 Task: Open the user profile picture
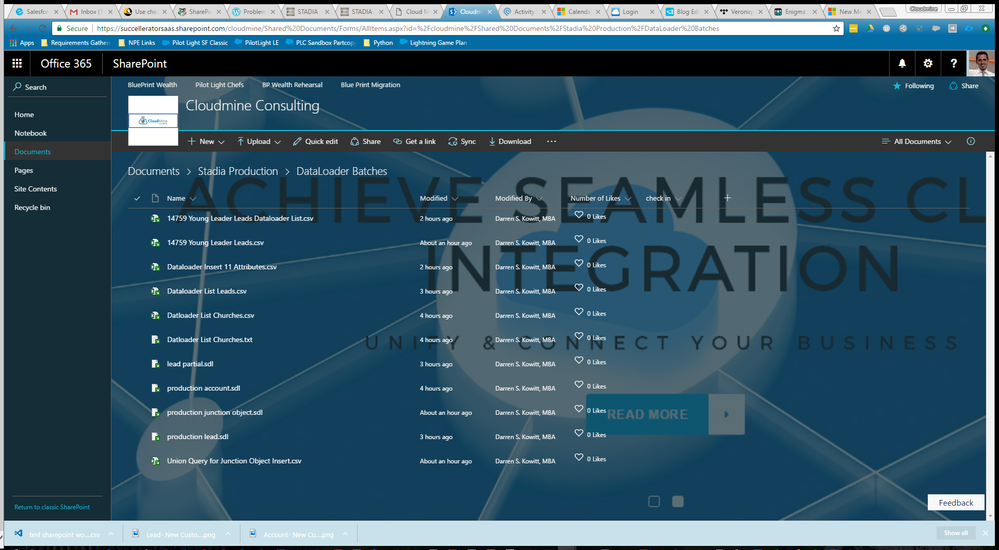click(x=981, y=64)
